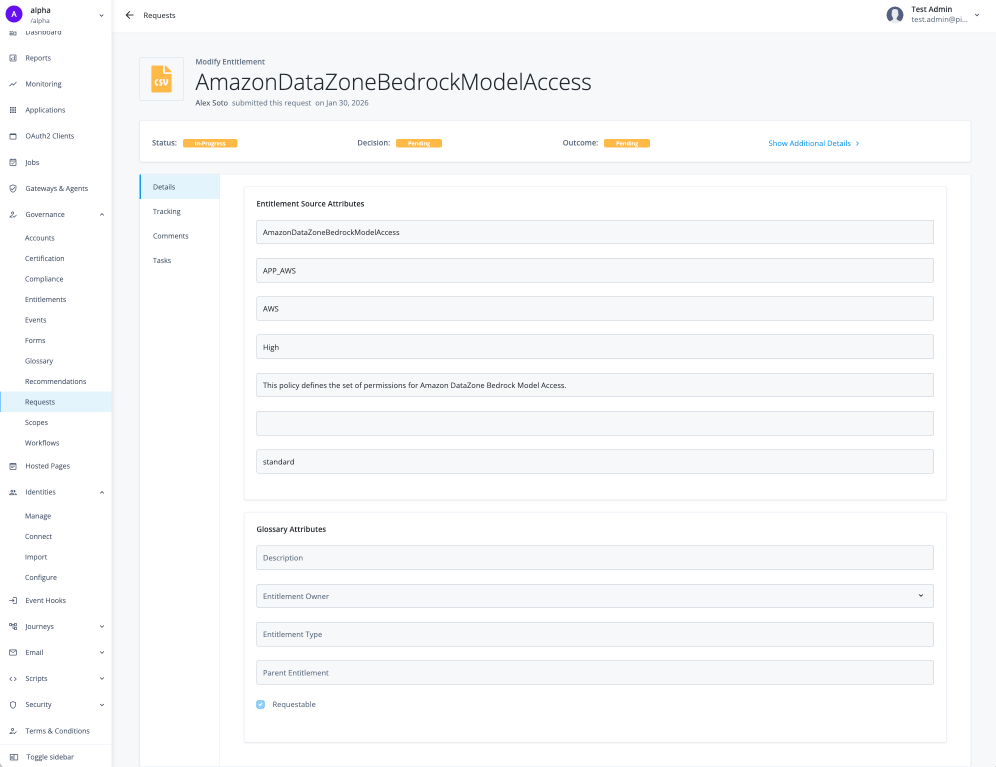Go to Entitlements in Governance
996x767 pixels.
pos(46,299)
